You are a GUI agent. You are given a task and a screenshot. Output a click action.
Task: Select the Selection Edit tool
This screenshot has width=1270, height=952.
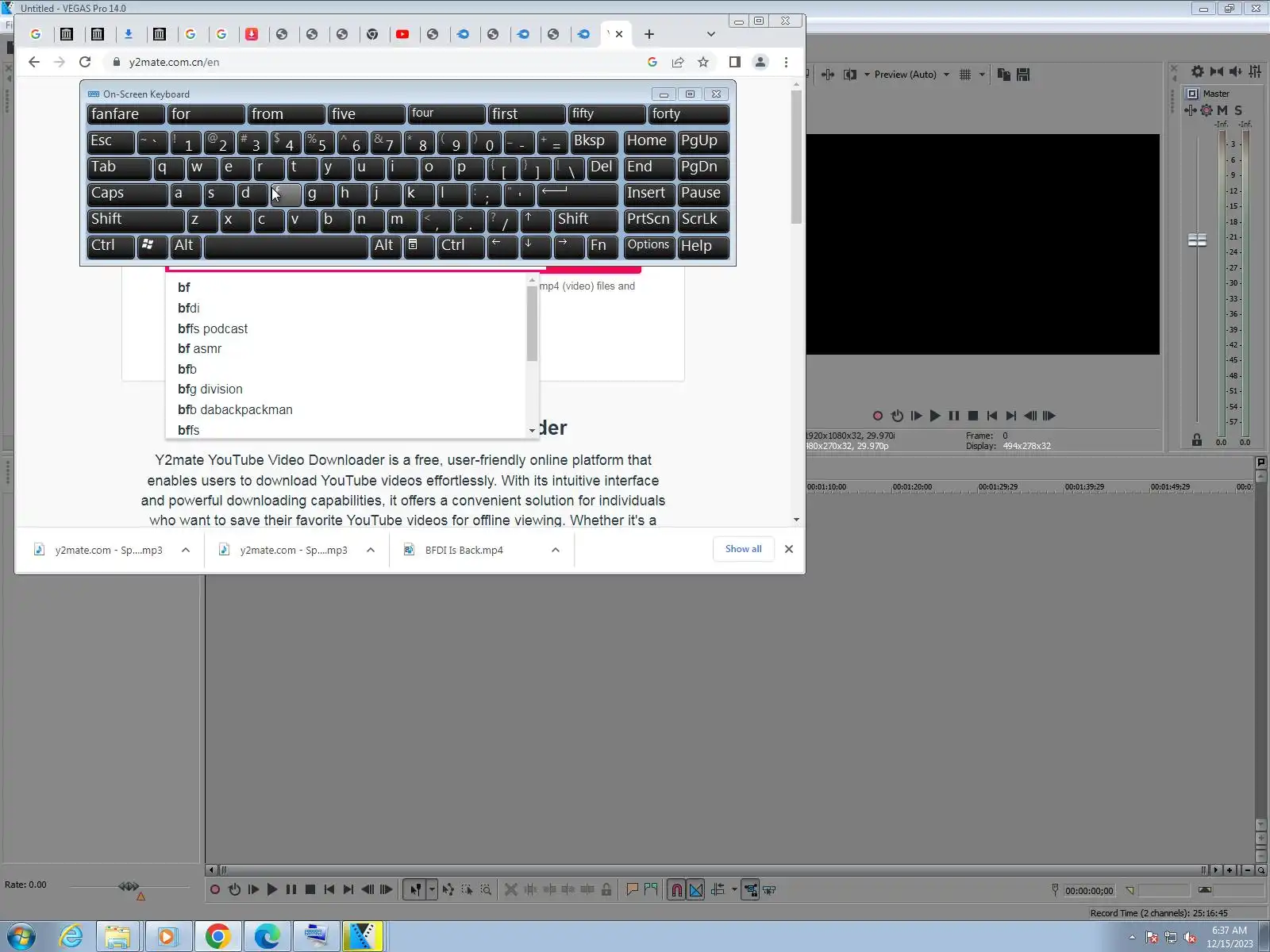(x=467, y=890)
